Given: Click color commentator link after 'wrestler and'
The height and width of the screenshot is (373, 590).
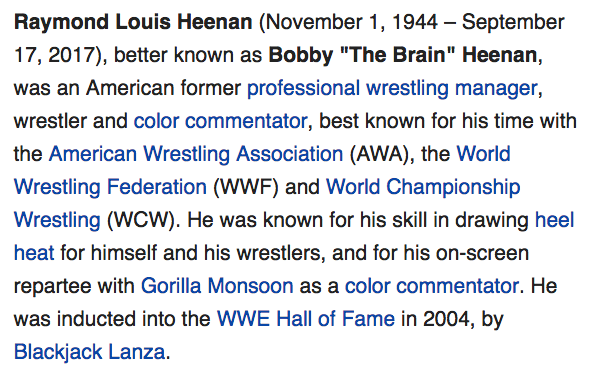Looking at the screenshot, I should point(220,121).
